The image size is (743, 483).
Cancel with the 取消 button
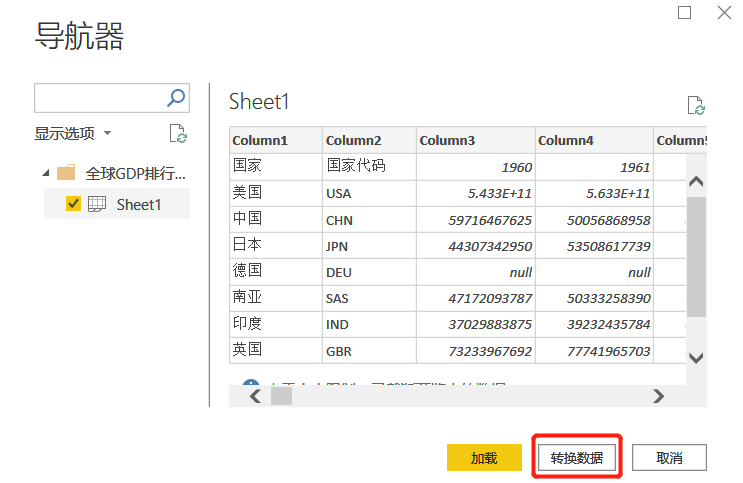[669, 457]
